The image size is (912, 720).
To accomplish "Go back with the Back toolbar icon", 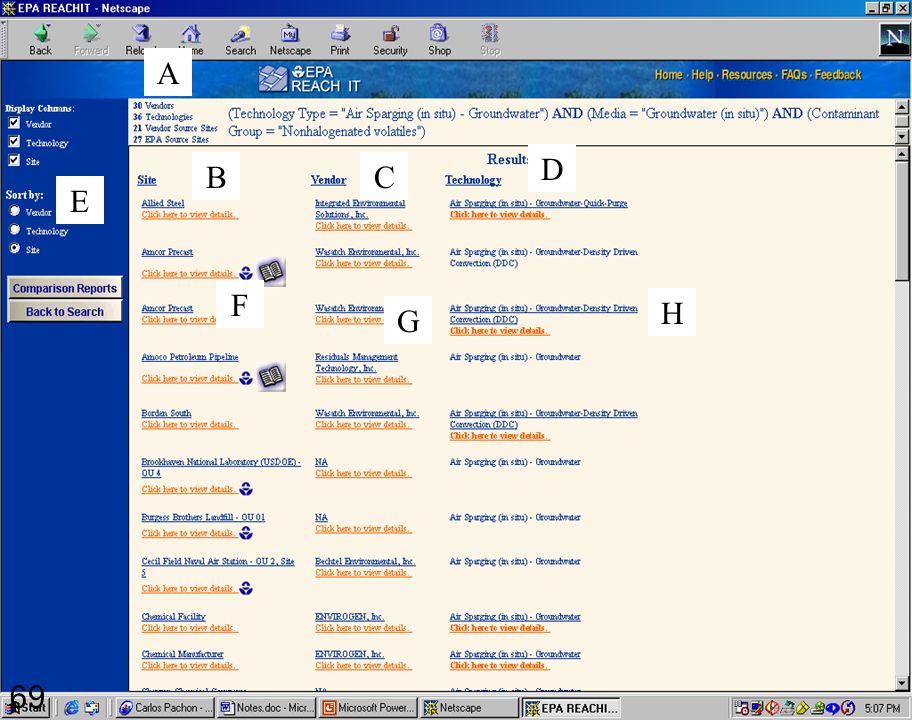I will pyautogui.click(x=41, y=34).
